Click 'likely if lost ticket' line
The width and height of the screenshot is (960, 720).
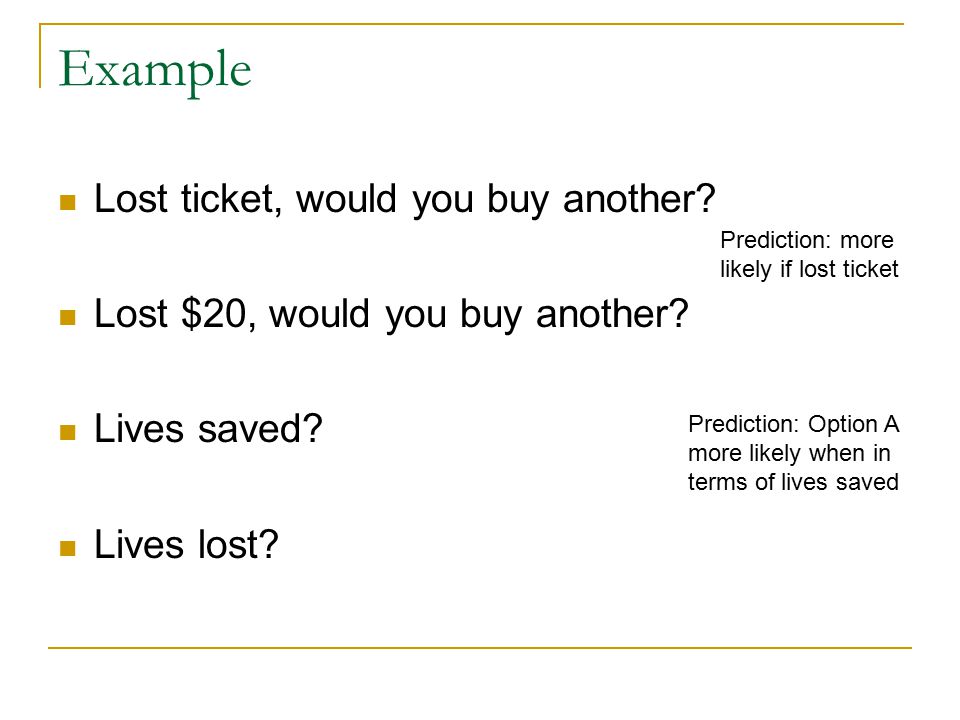(x=809, y=269)
